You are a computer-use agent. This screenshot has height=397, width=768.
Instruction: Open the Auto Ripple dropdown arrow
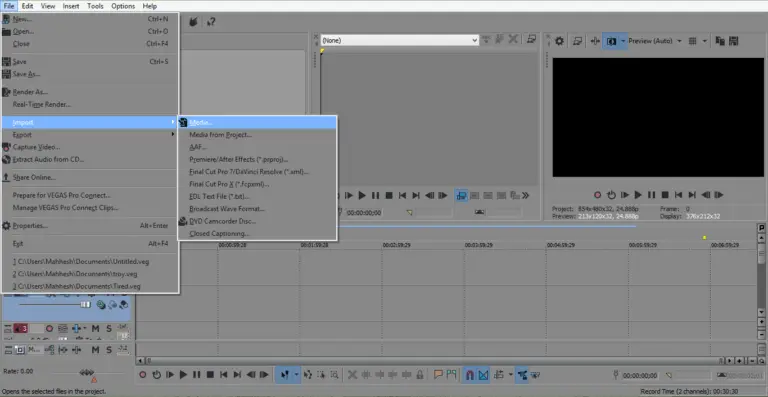[510, 375]
